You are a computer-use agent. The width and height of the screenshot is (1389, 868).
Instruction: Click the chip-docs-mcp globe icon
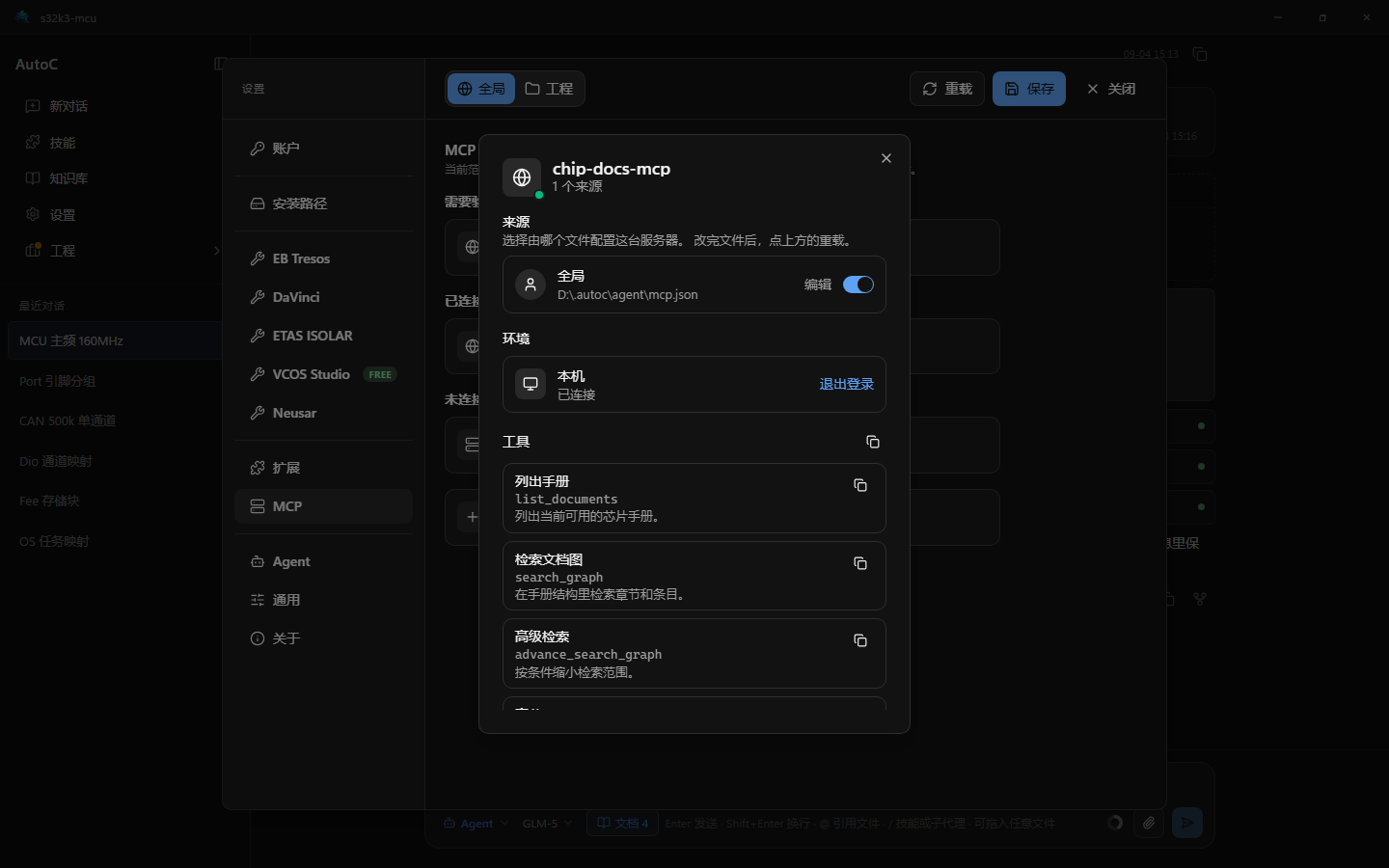point(522,177)
